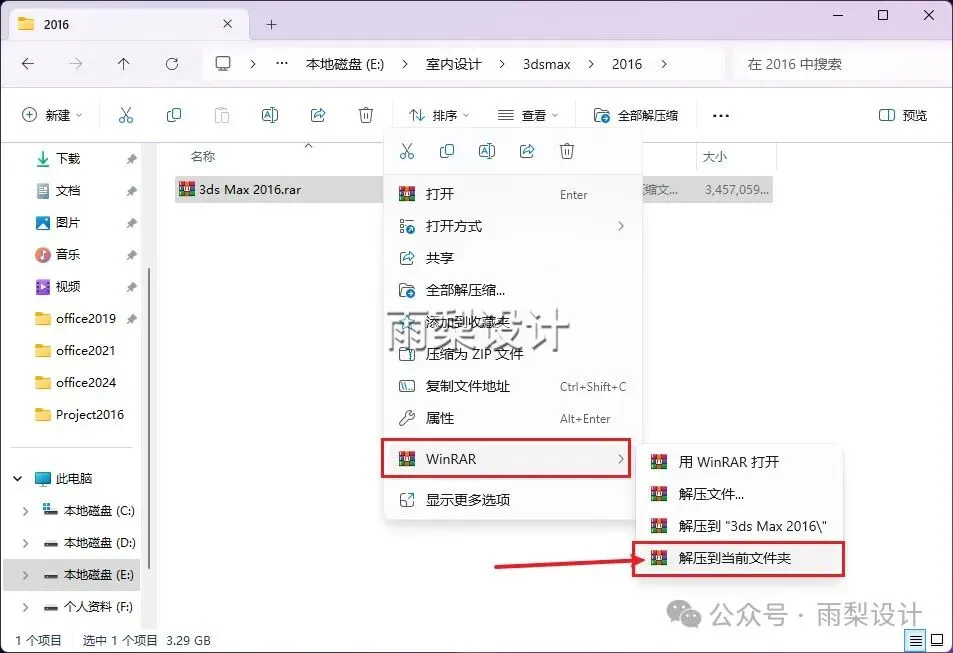Open the 查看 view dropdown
The height and width of the screenshot is (653, 953).
tap(528, 115)
